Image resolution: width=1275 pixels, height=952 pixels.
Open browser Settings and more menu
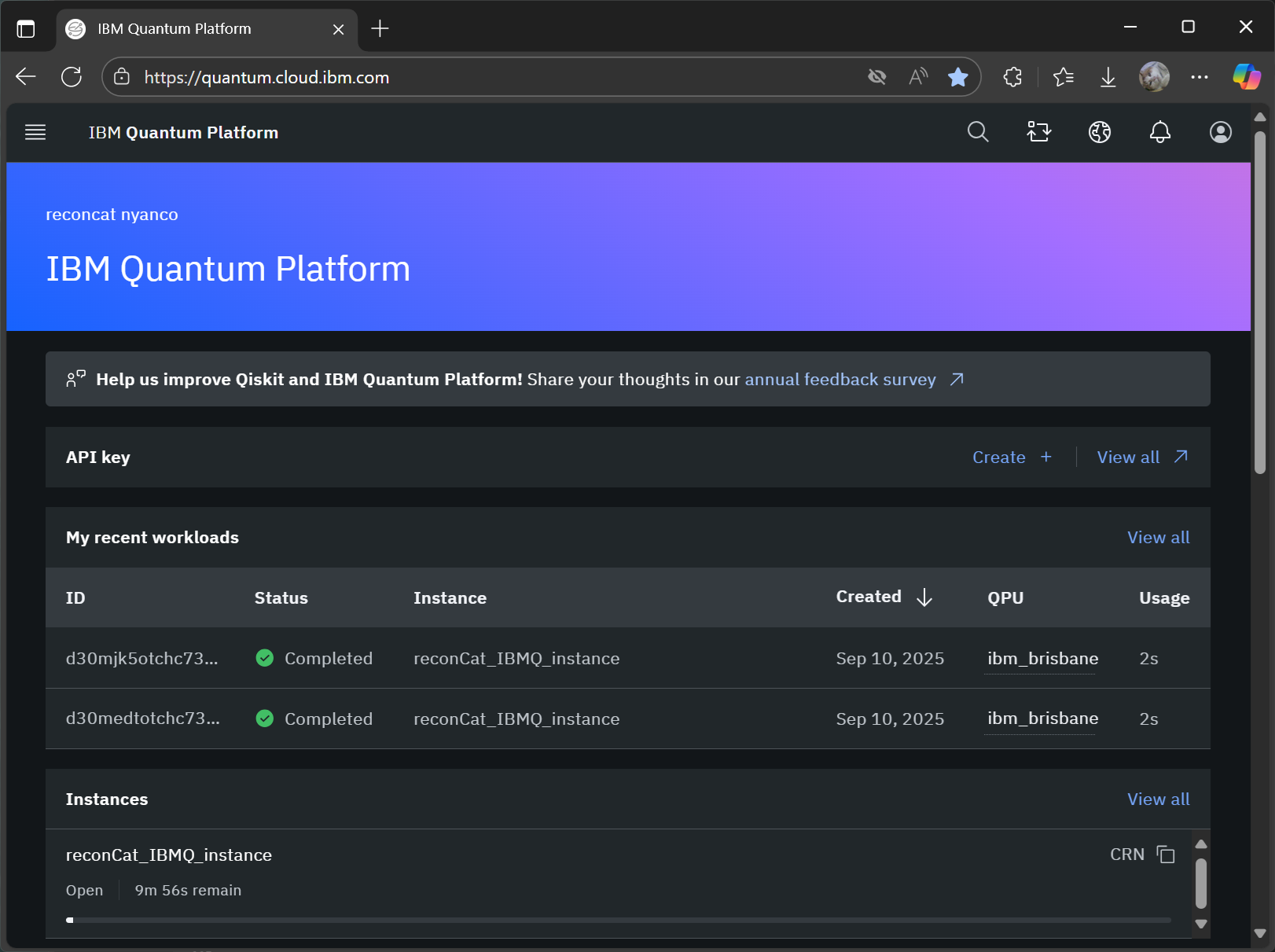pos(1199,77)
